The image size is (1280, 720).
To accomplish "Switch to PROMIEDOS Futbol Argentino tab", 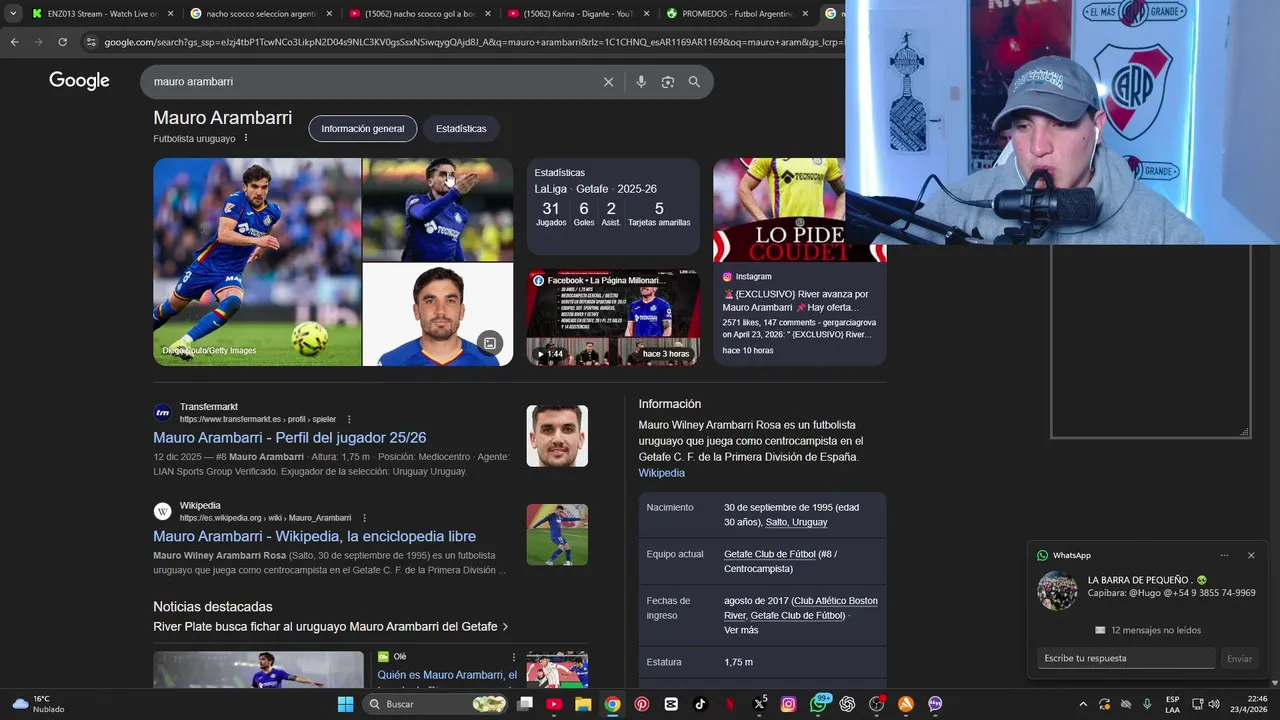I will [x=738, y=14].
